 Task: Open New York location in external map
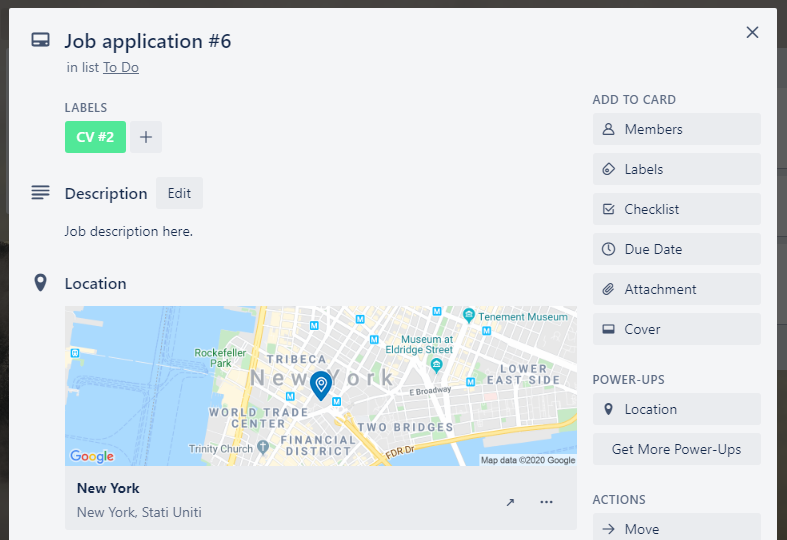coord(510,502)
